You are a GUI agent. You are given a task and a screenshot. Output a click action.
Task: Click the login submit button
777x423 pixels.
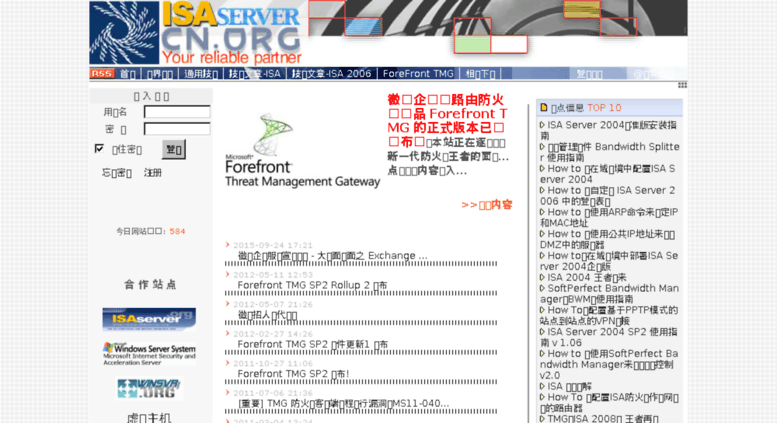click(x=174, y=149)
